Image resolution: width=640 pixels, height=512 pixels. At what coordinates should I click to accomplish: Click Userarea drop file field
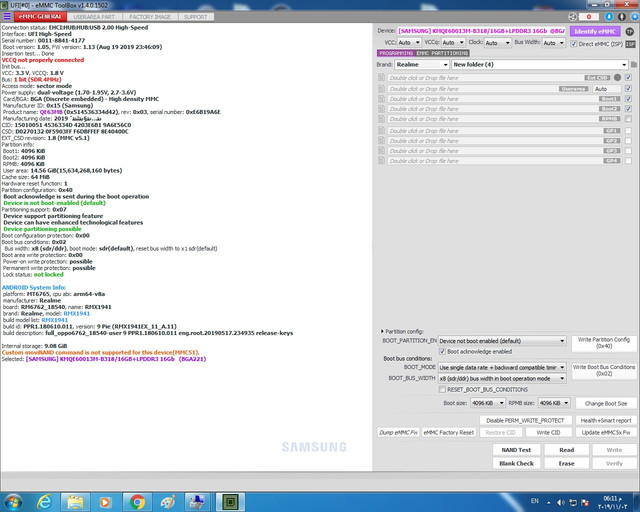pyautogui.click(x=473, y=89)
